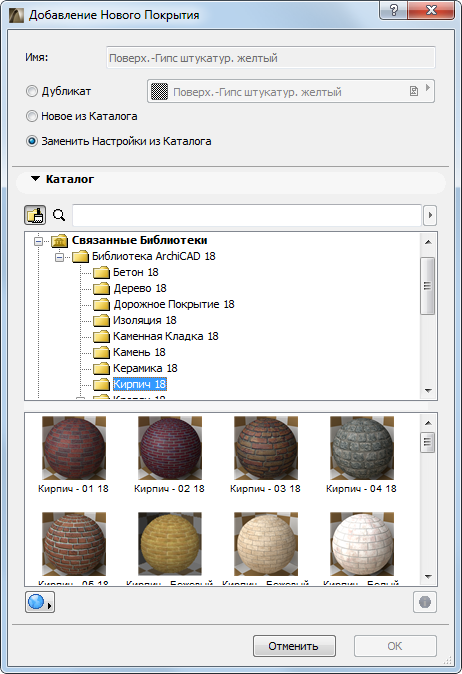Click the magnifier search icon
Screen dimensions: 462x674
click(59, 215)
